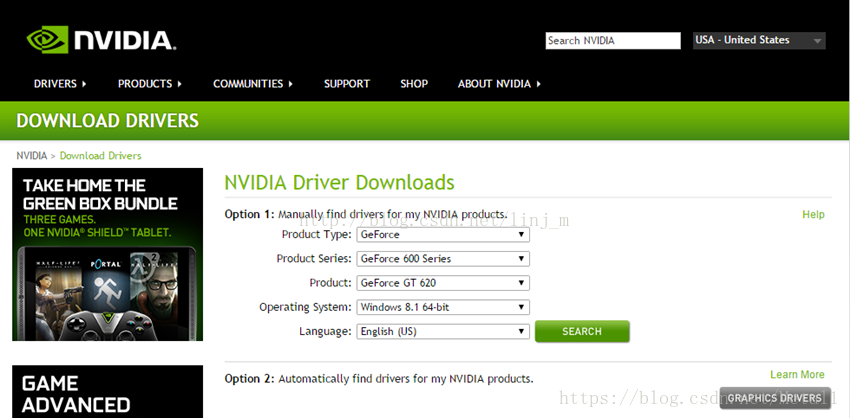The width and height of the screenshot is (850, 418).
Task: Click the Option 2 automatically find drivers text
Action: tap(379, 378)
